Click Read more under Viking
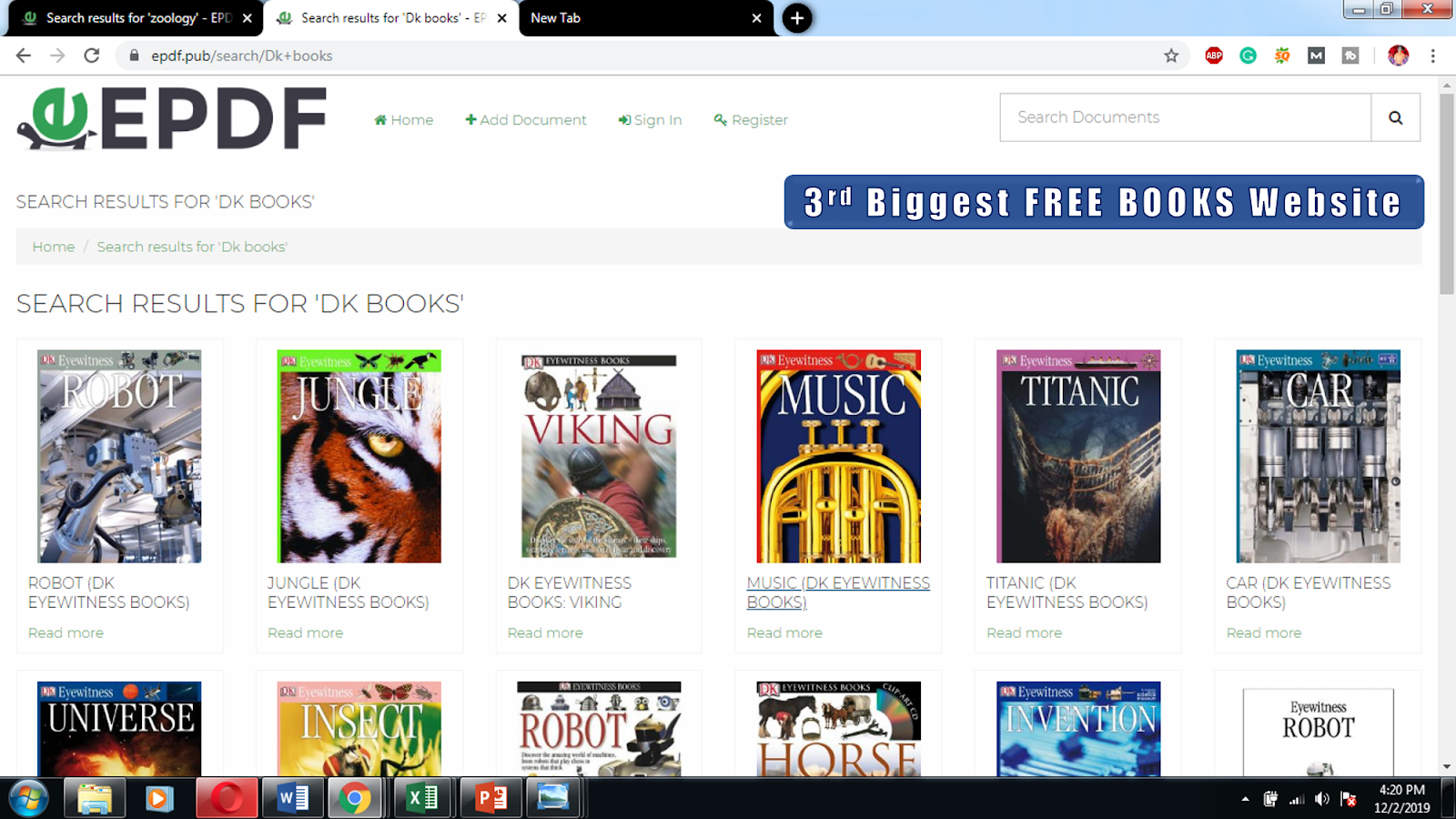The width and height of the screenshot is (1456, 819). coord(545,632)
